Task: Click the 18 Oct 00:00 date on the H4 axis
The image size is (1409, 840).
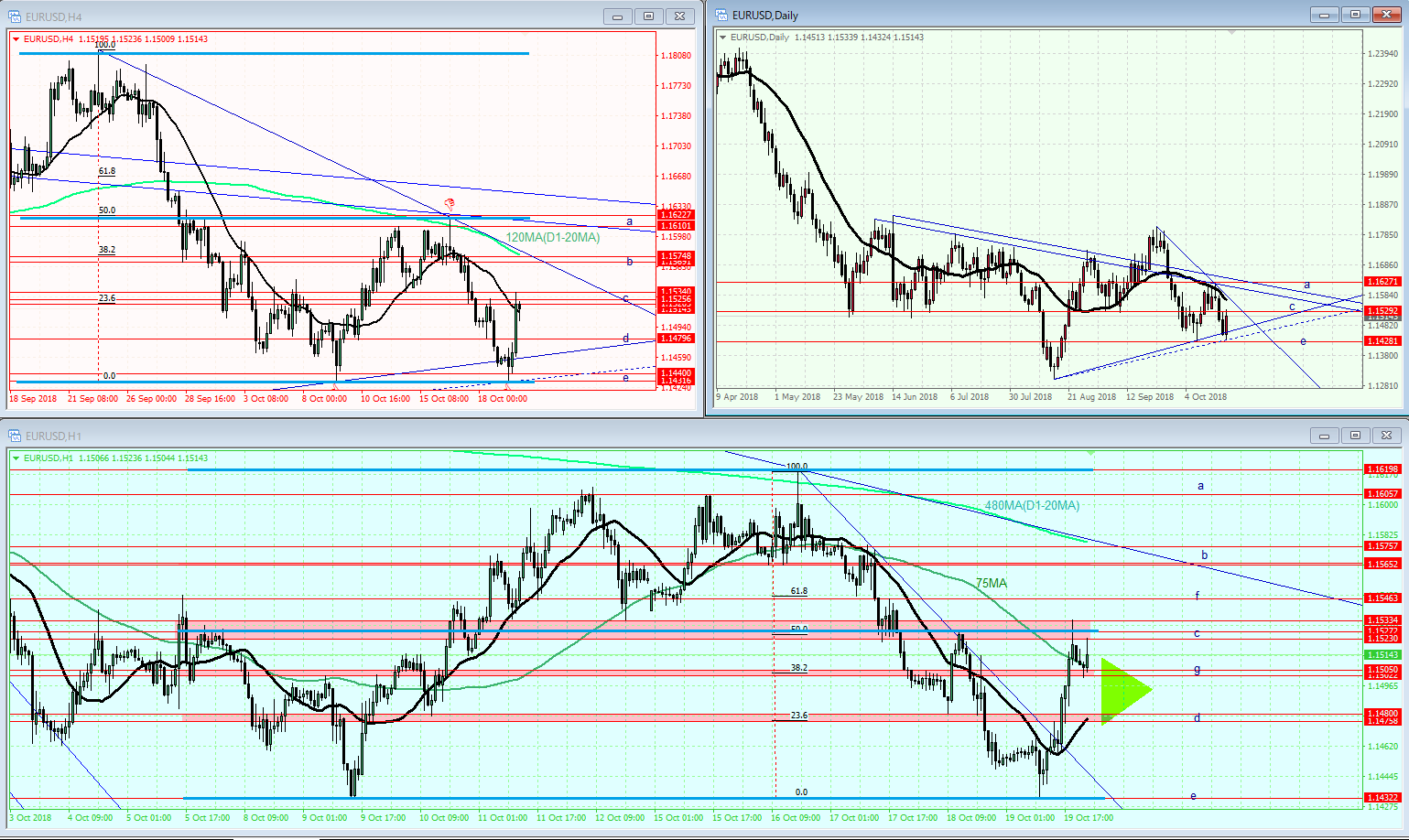Action: point(503,399)
